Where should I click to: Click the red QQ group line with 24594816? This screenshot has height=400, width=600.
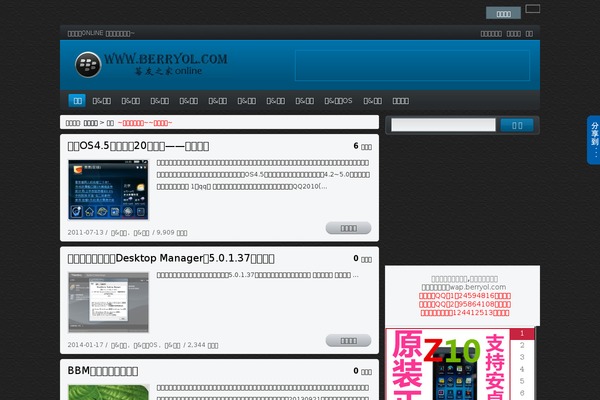465,296
